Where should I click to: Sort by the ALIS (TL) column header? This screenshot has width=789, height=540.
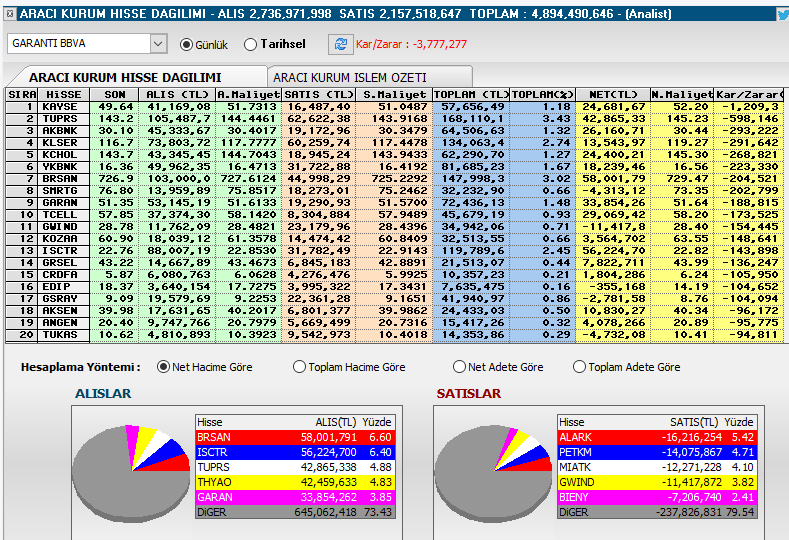tap(177, 95)
